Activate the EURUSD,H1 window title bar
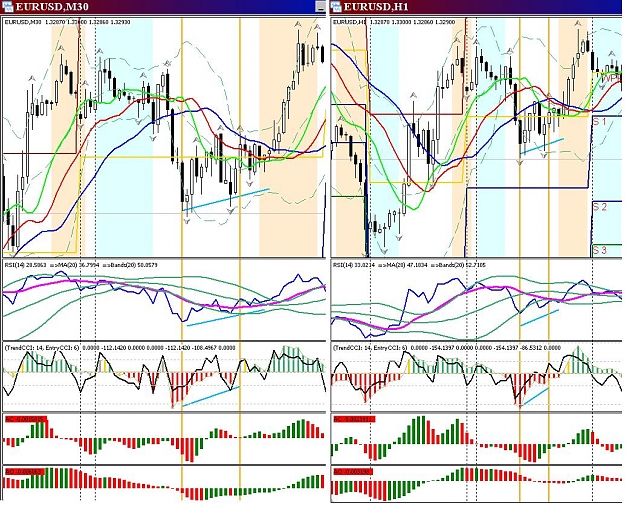 click(x=477, y=6)
